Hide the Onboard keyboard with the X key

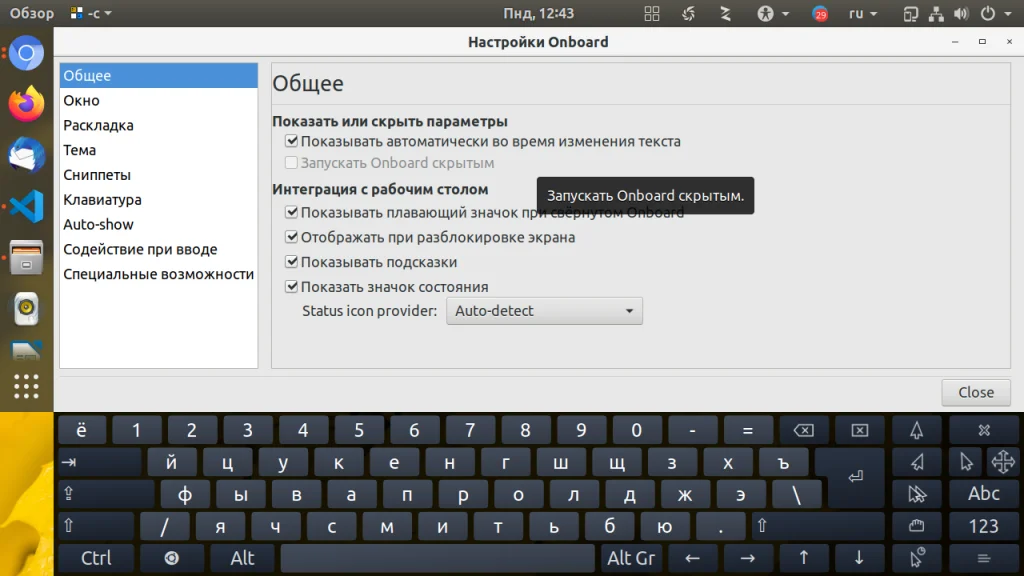tap(984, 430)
